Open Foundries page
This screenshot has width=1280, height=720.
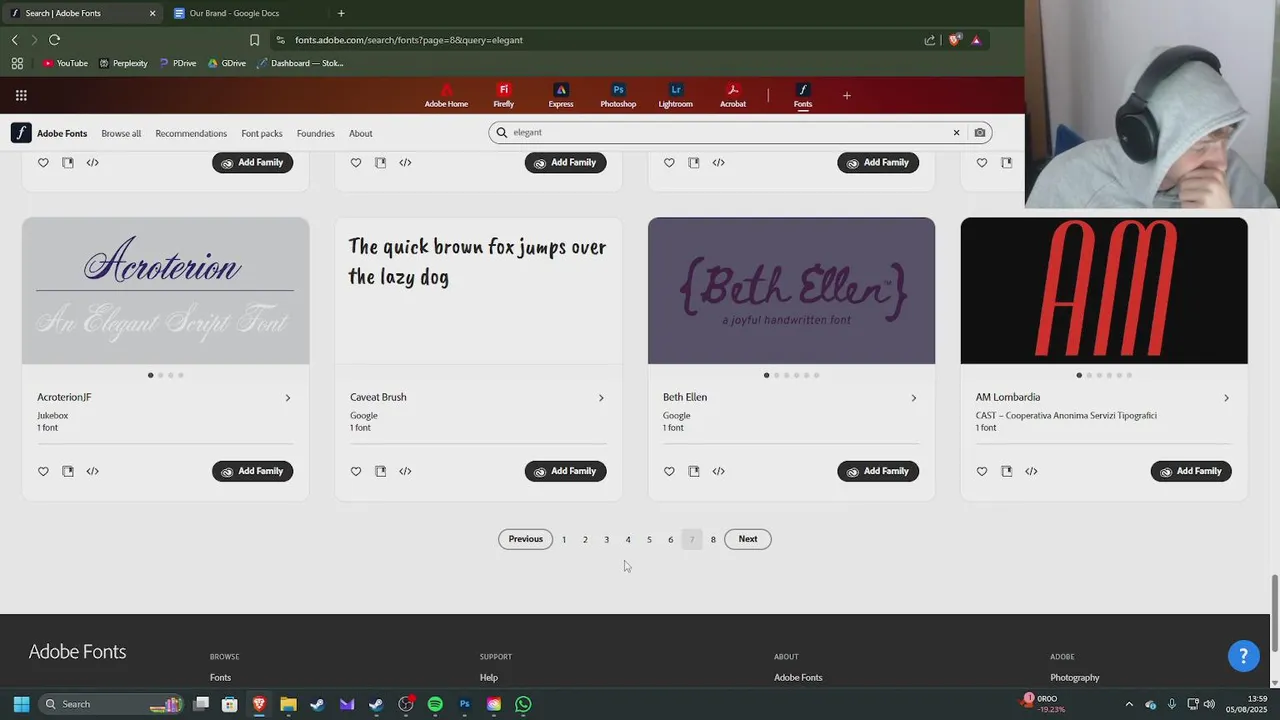tap(316, 133)
